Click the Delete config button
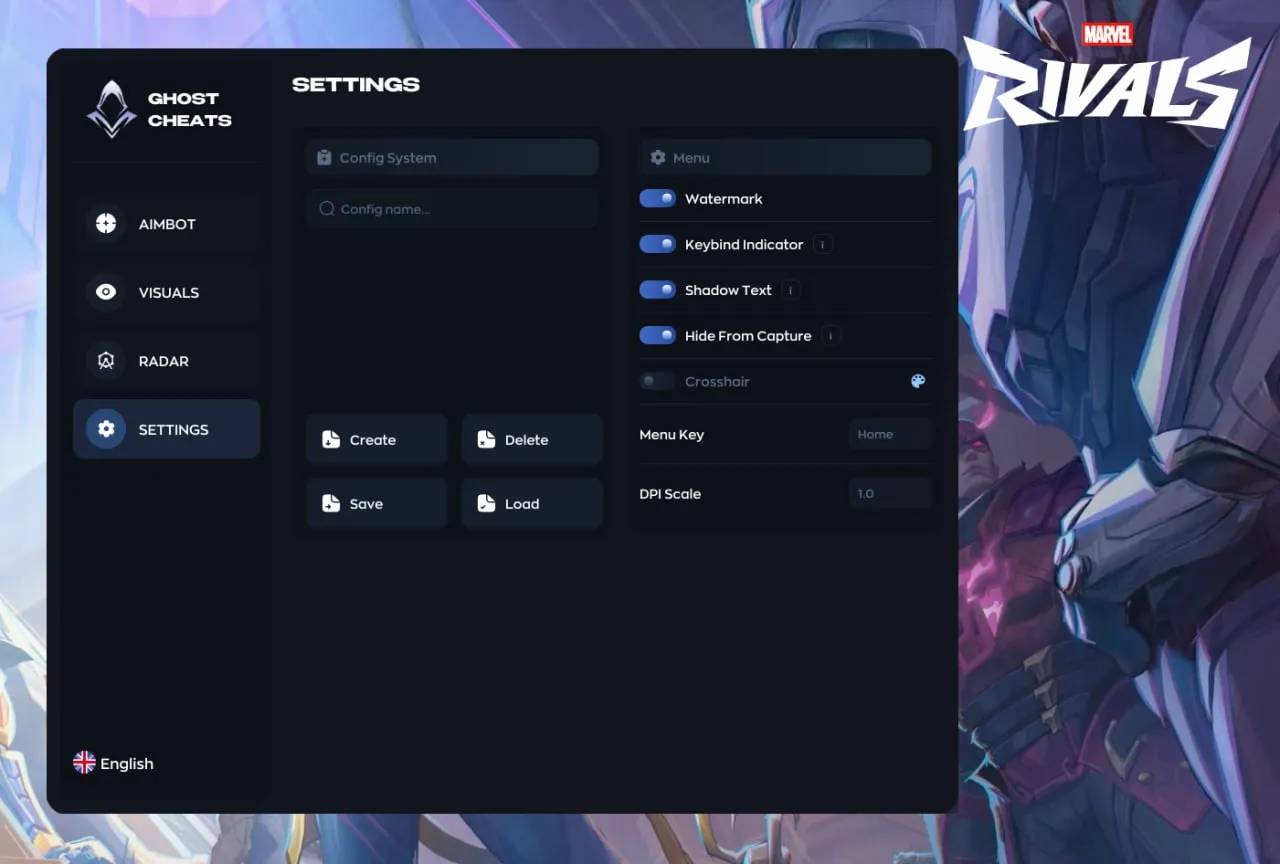Image resolution: width=1280 pixels, height=864 pixels. (x=532, y=439)
